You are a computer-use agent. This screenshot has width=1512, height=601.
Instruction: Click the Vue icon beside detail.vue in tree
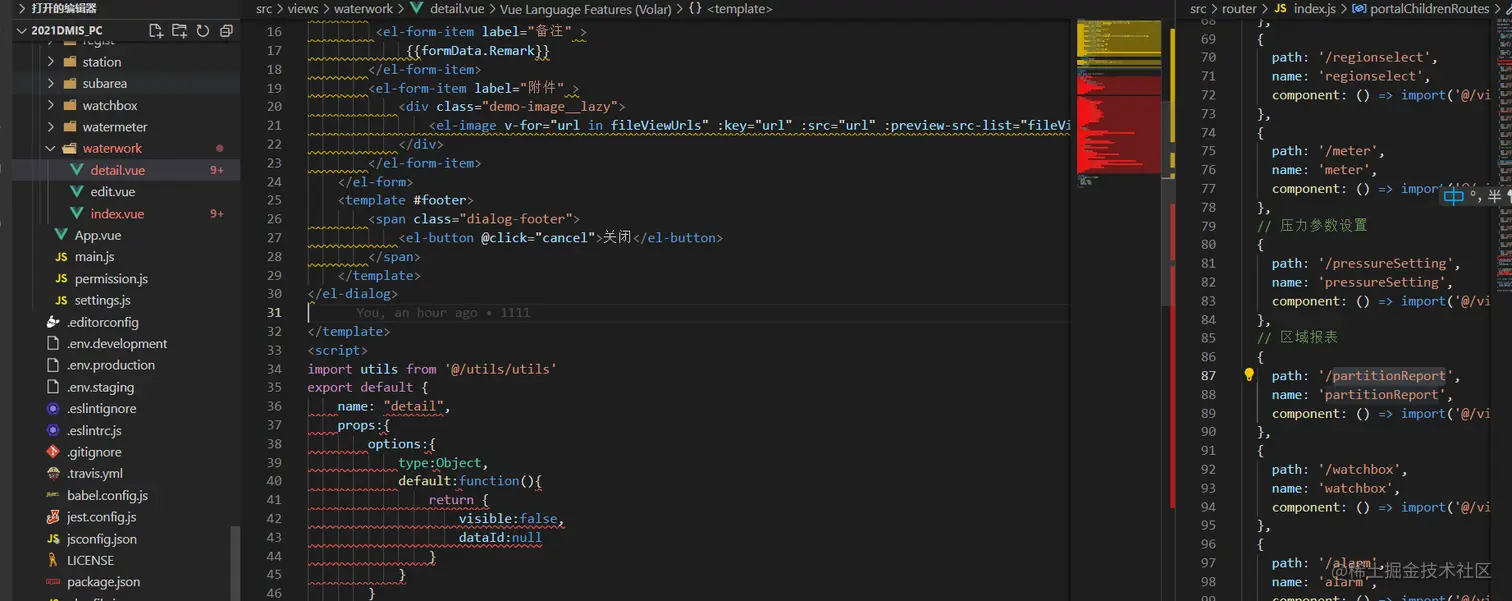[78, 170]
